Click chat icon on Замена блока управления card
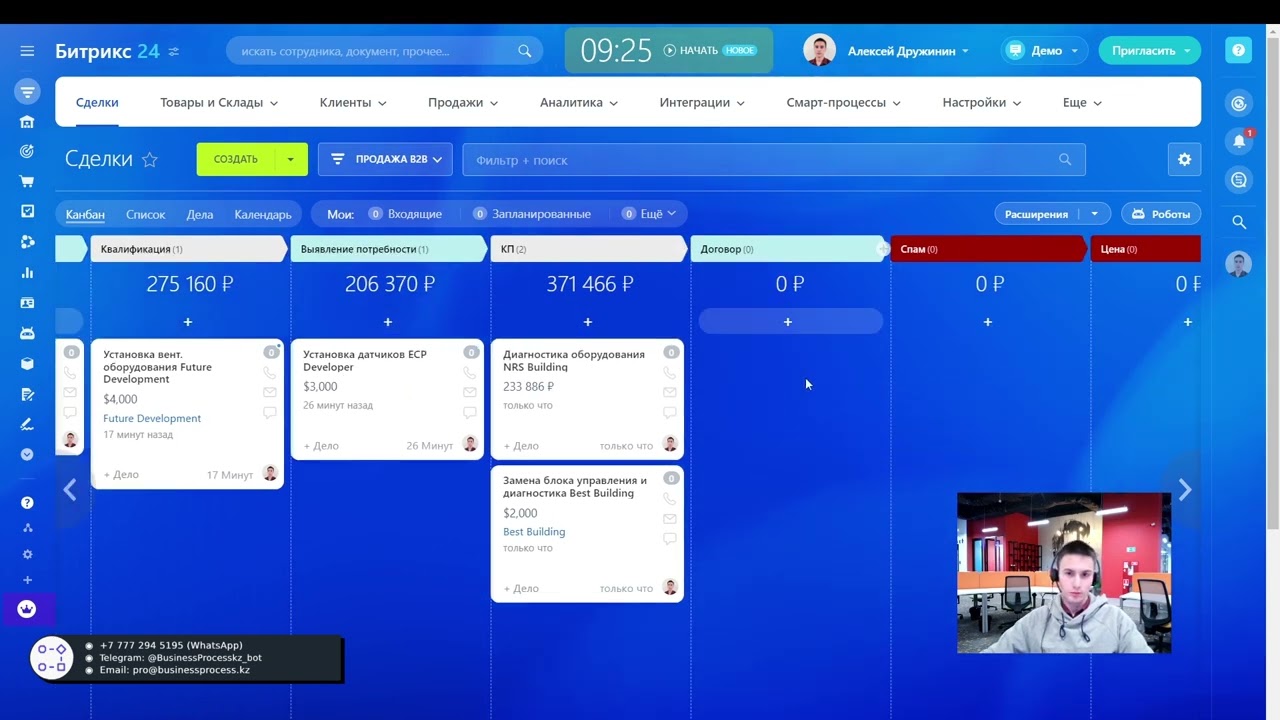Screen dimensions: 1280x720 pos(669,538)
